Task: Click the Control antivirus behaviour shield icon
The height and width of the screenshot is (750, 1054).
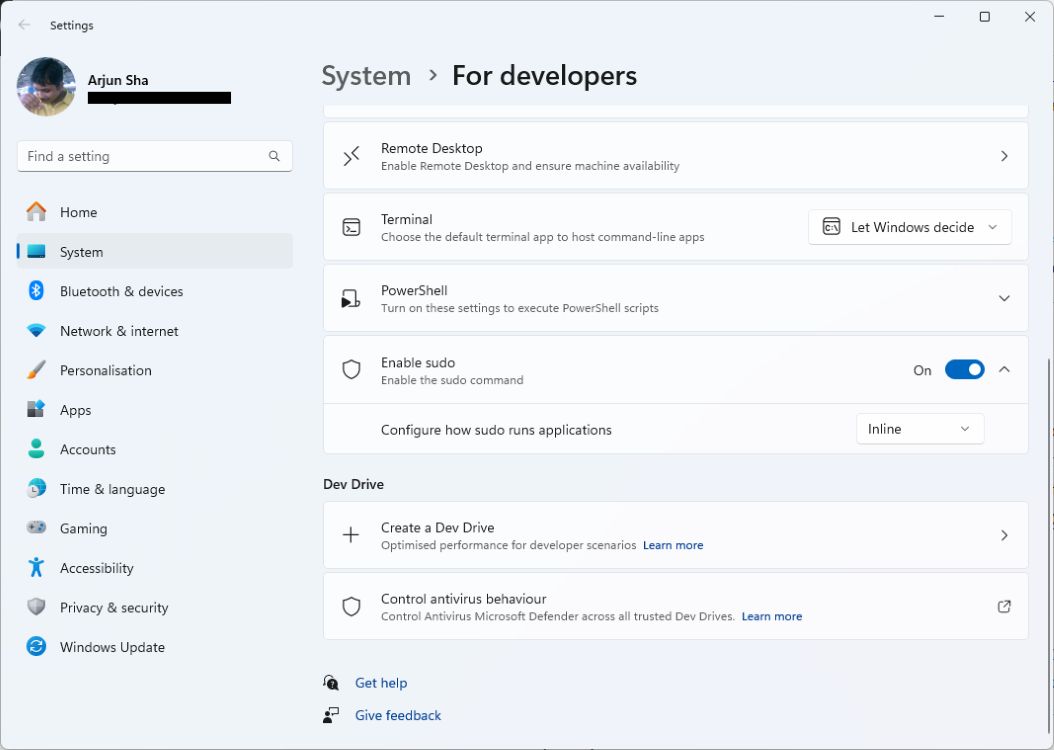Action: [x=351, y=606]
